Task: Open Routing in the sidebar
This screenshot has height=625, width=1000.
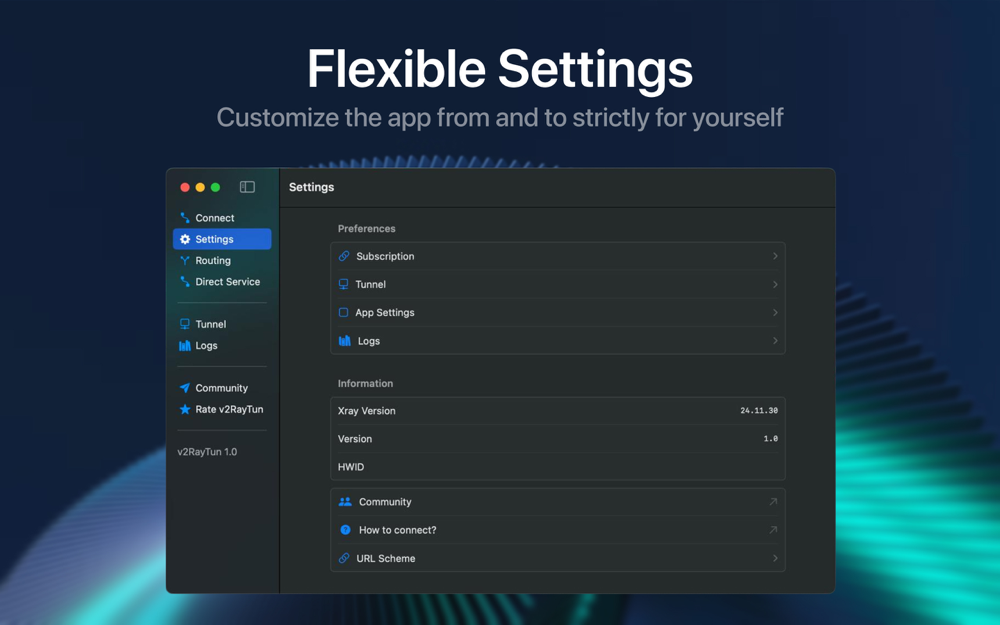Action: coord(222,260)
